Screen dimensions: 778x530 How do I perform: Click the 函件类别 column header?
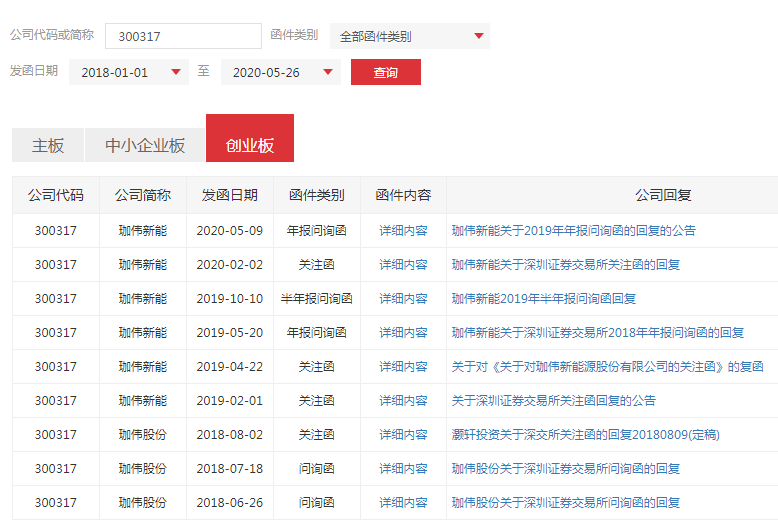coord(317,195)
